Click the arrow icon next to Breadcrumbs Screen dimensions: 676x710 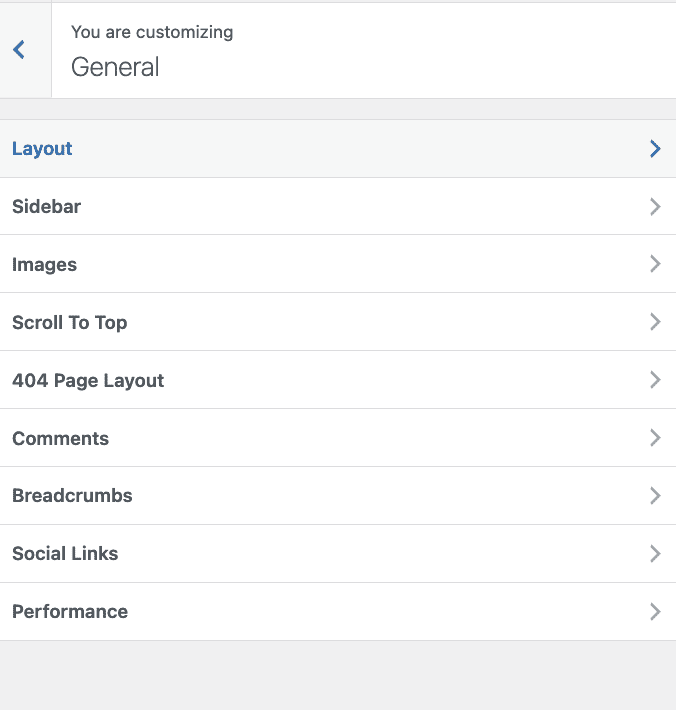pos(655,496)
